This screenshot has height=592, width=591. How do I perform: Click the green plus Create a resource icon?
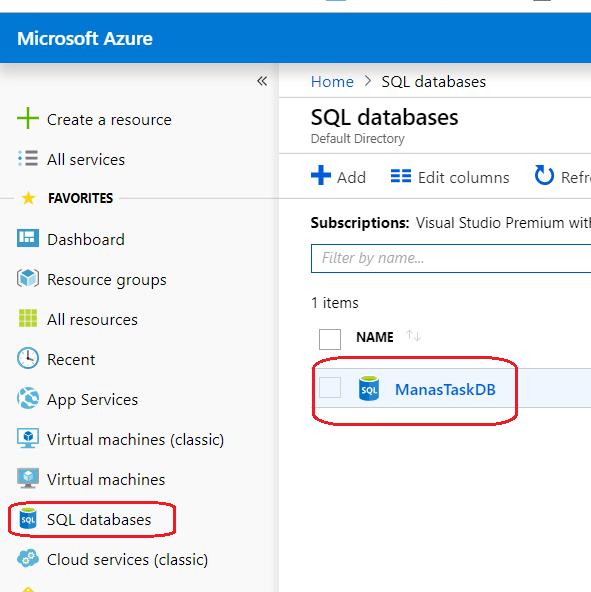point(28,119)
